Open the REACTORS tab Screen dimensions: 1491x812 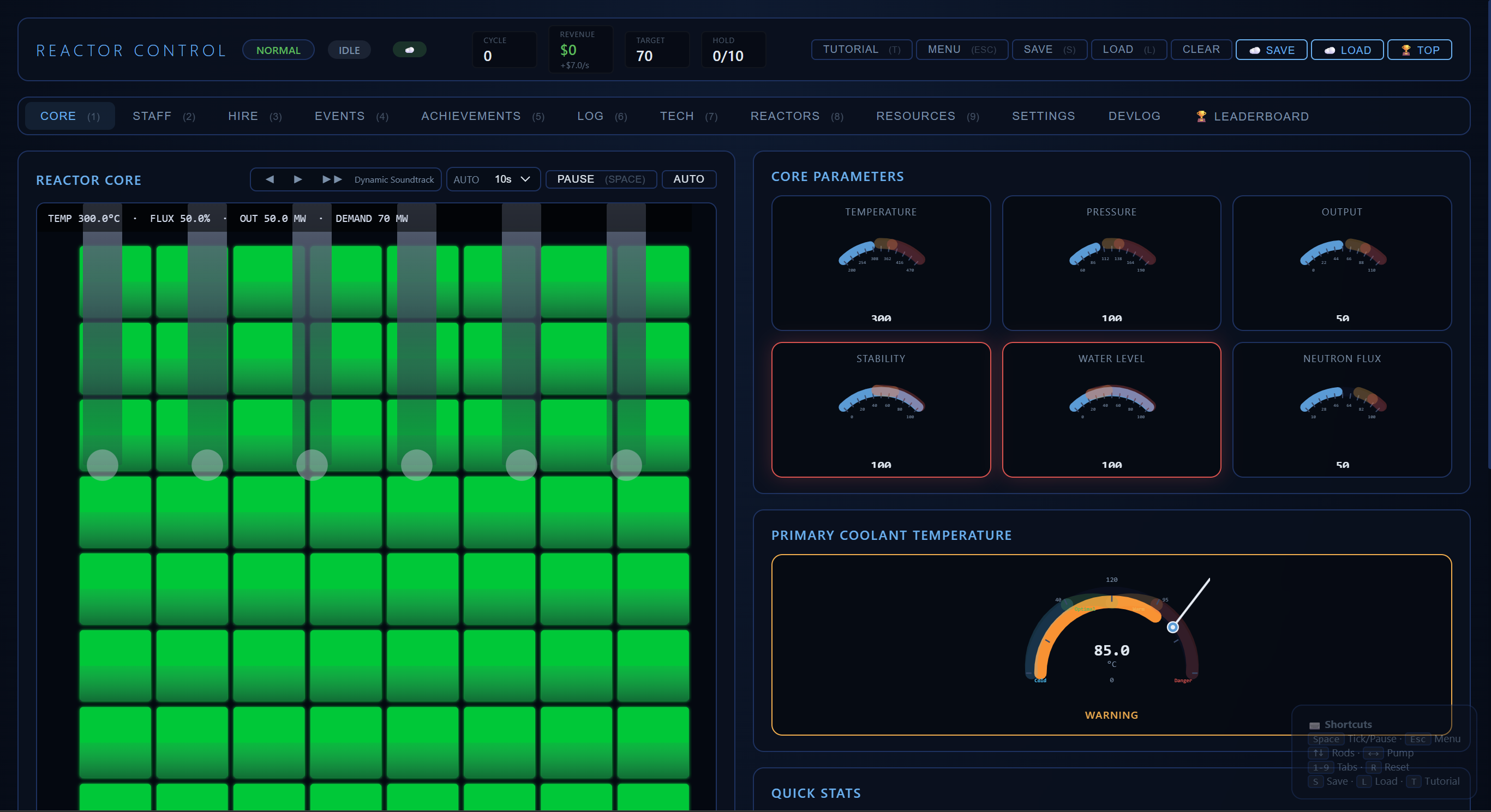pyautogui.click(x=797, y=116)
